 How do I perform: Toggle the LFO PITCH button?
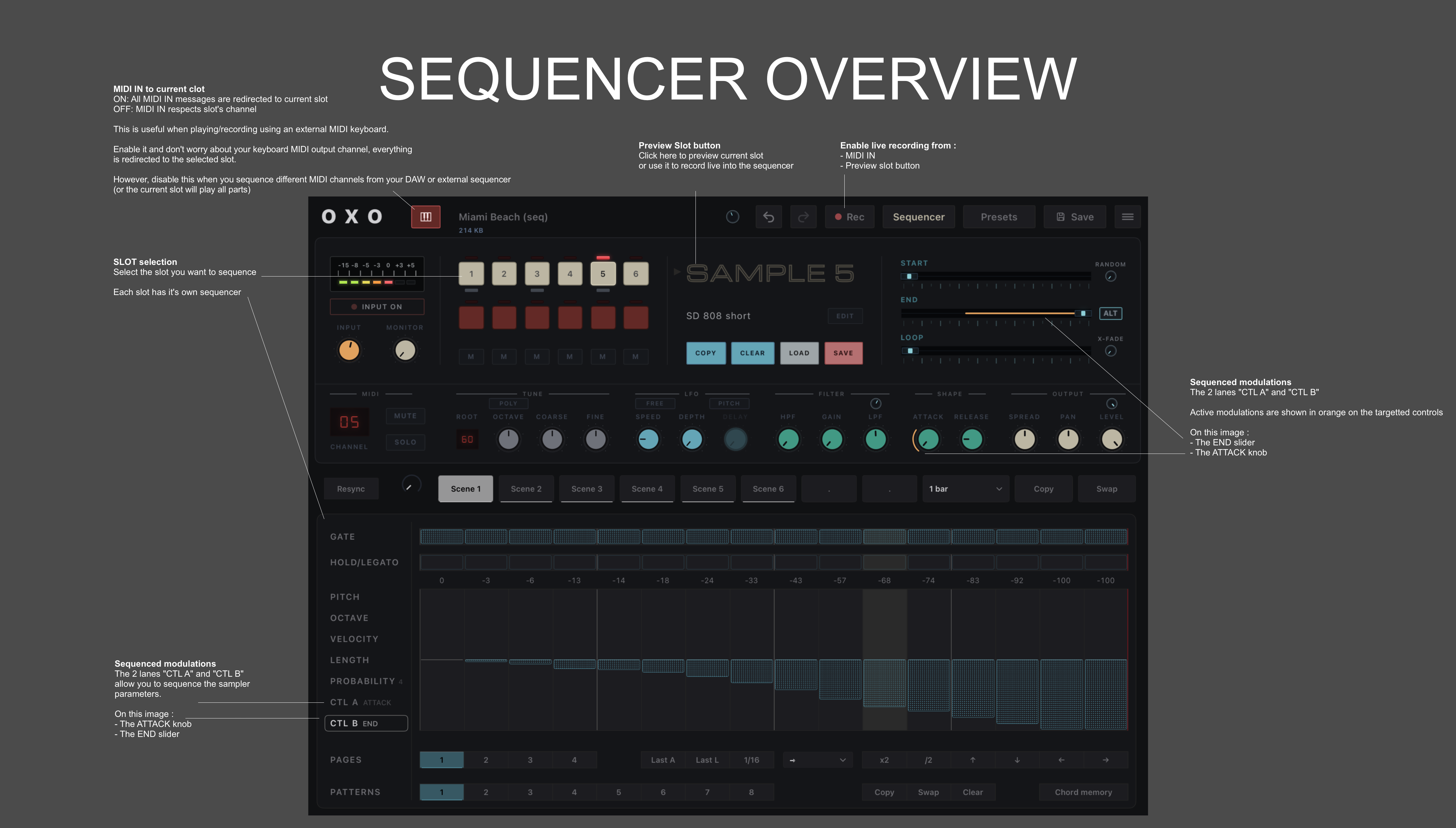pos(728,403)
